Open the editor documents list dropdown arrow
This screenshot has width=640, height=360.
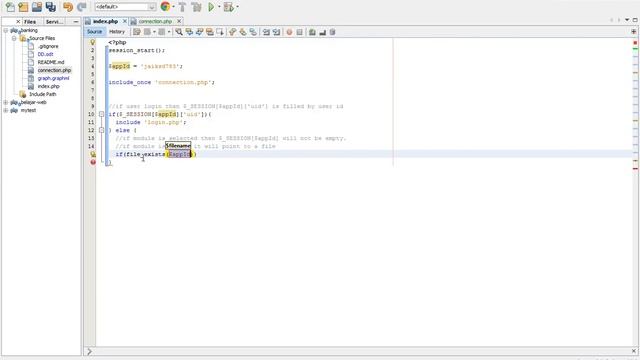627,20
